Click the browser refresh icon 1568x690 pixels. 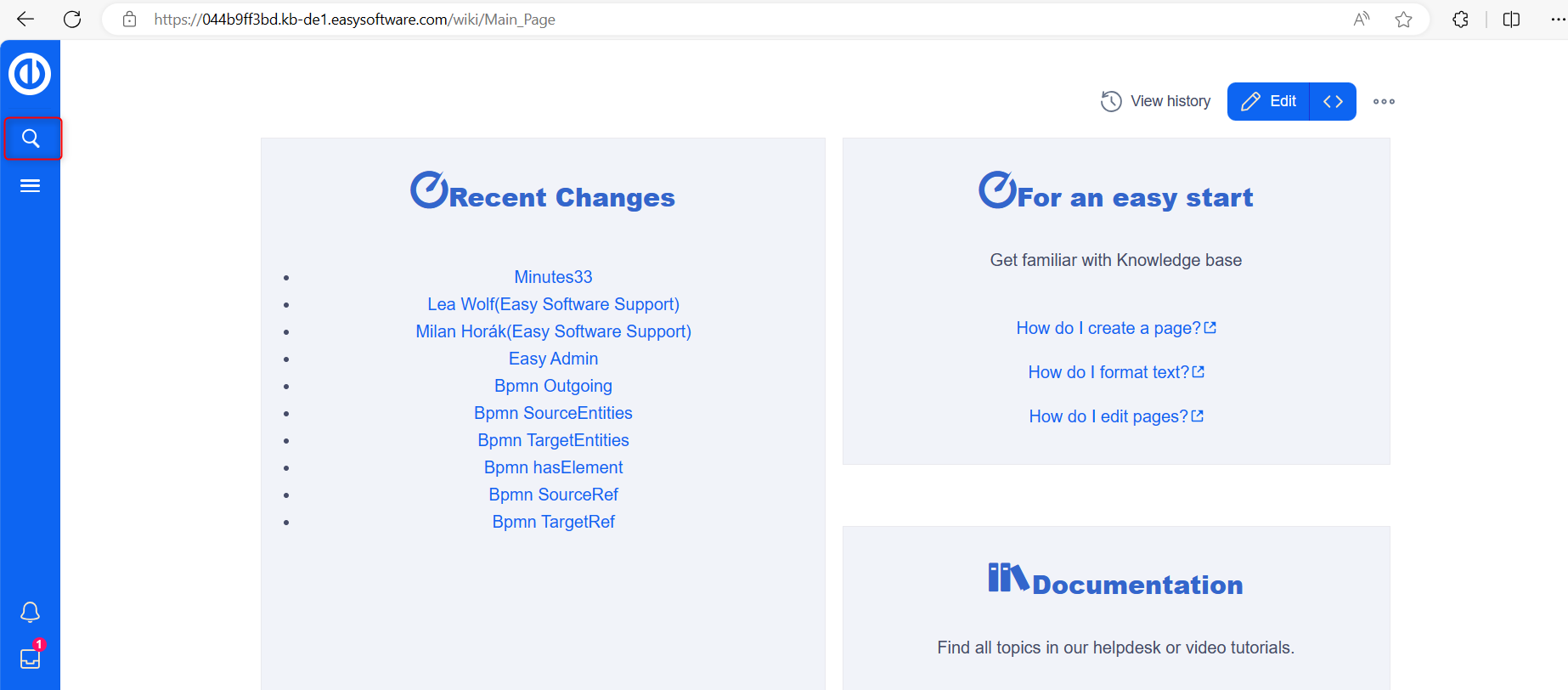pos(72,20)
